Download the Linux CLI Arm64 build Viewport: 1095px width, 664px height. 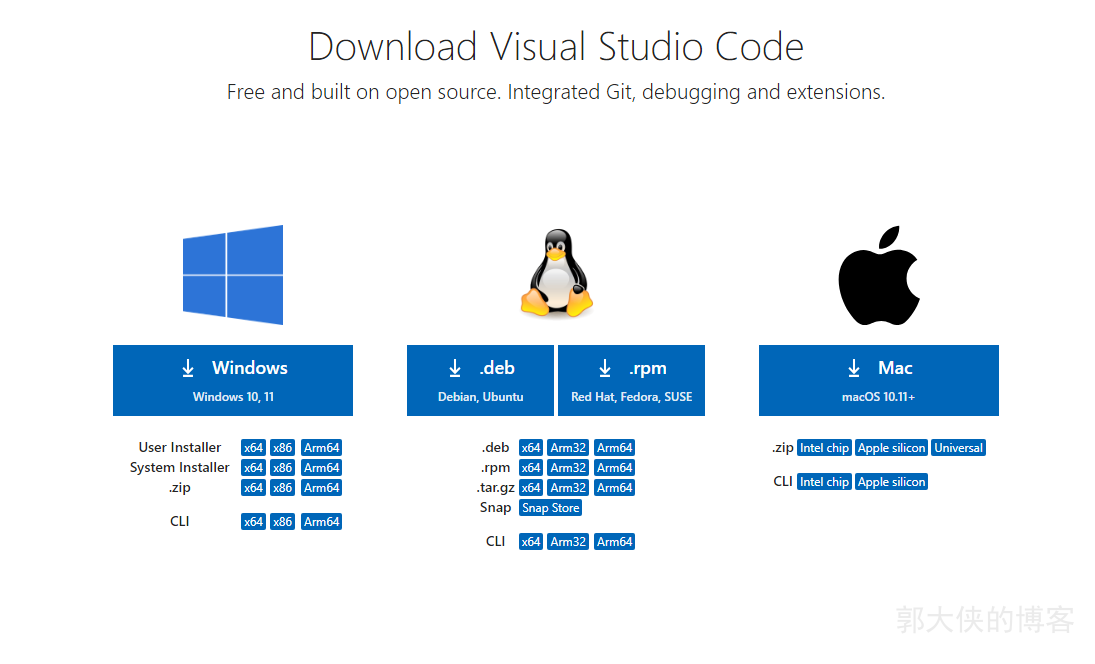pyautogui.click(x=615, y=542)
